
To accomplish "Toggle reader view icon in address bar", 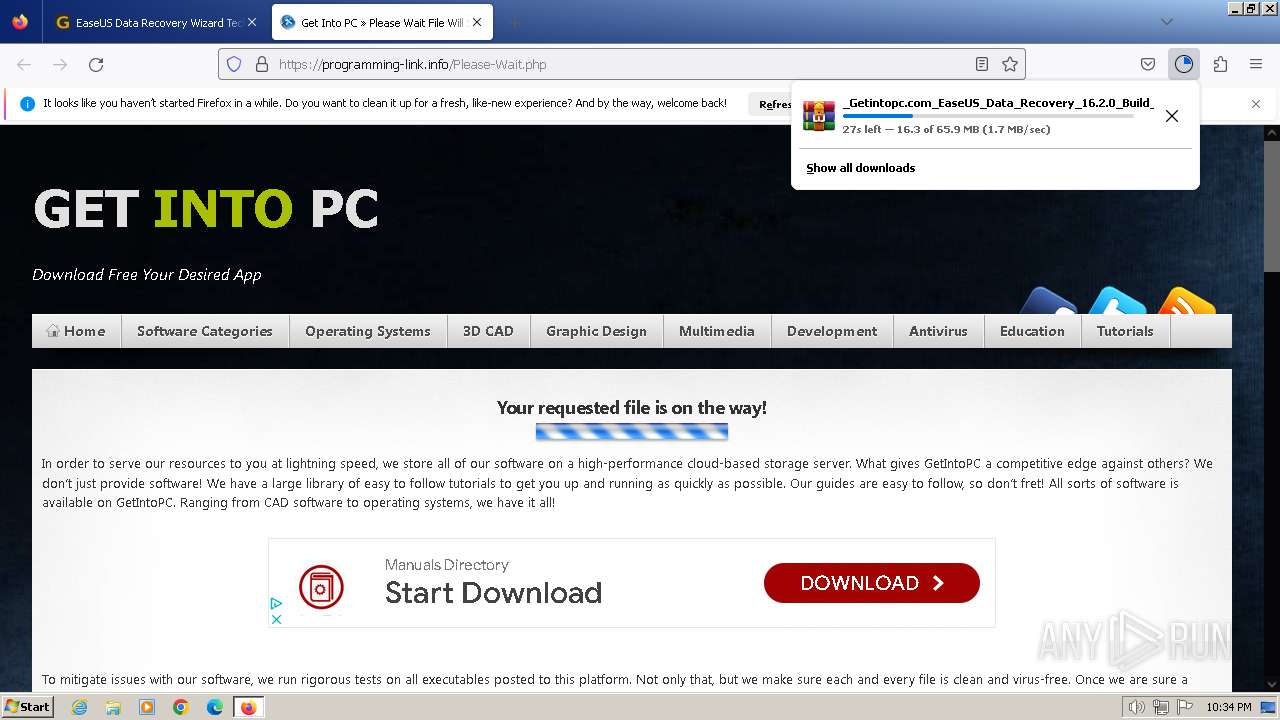I will tap(982, 64).
